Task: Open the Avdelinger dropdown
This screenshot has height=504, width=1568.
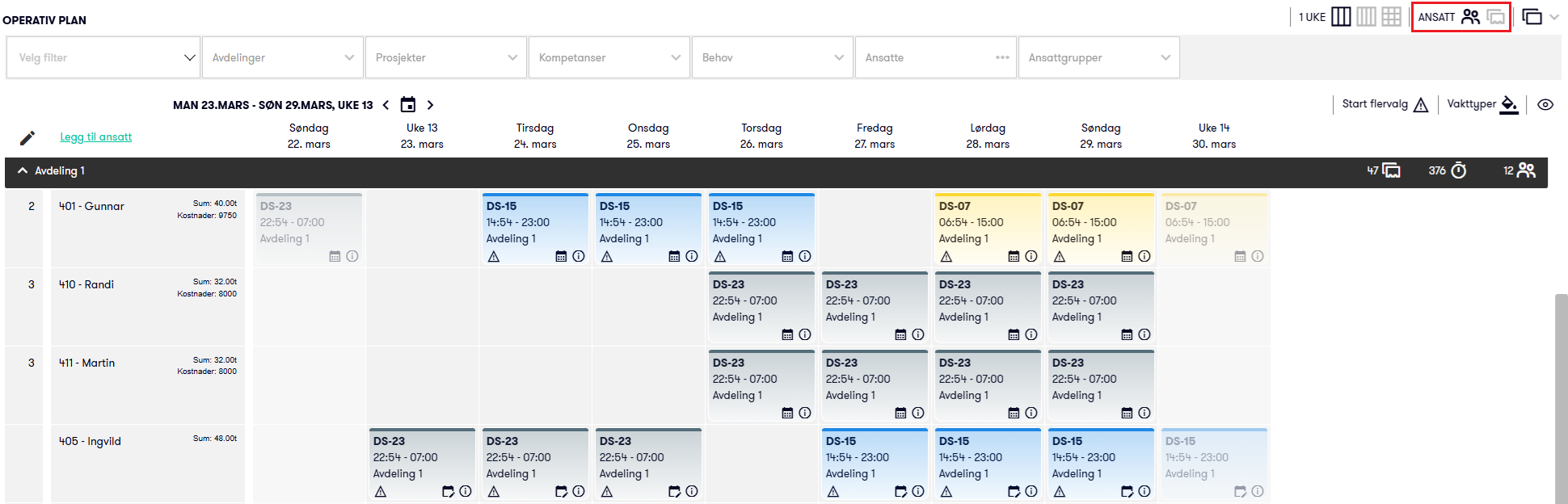Action: tap(282, 57)
